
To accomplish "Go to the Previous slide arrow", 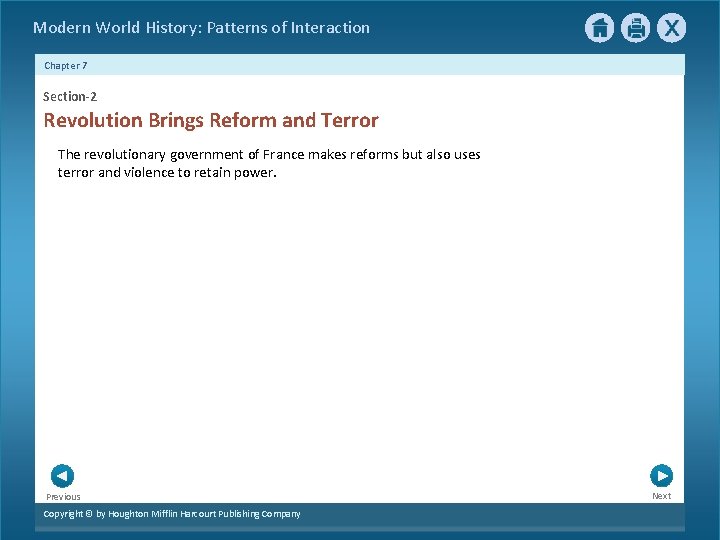I will coord(62,476).
